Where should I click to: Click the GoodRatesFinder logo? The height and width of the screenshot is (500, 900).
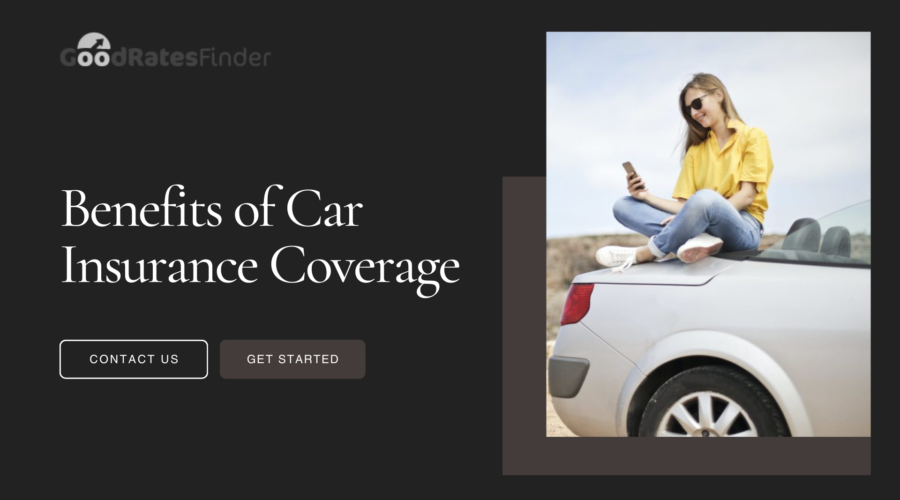(165, 51)
